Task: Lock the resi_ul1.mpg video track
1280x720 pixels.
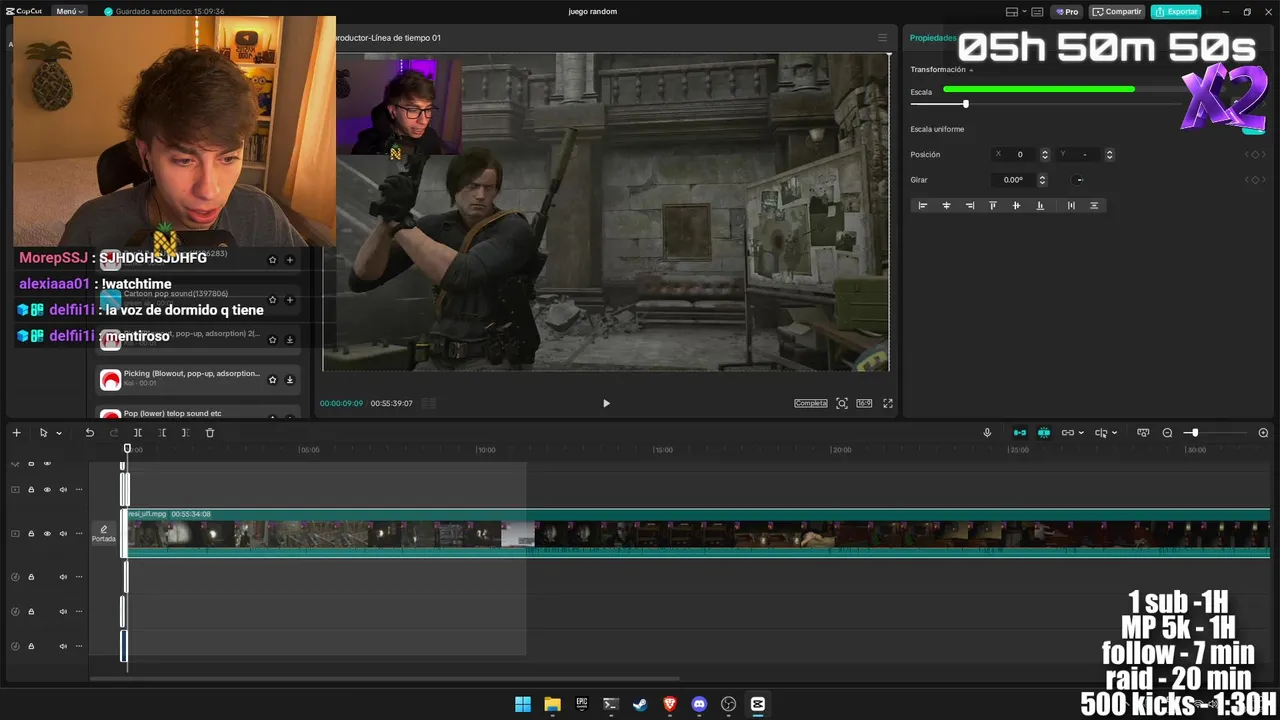Action: tap(31, 534)
